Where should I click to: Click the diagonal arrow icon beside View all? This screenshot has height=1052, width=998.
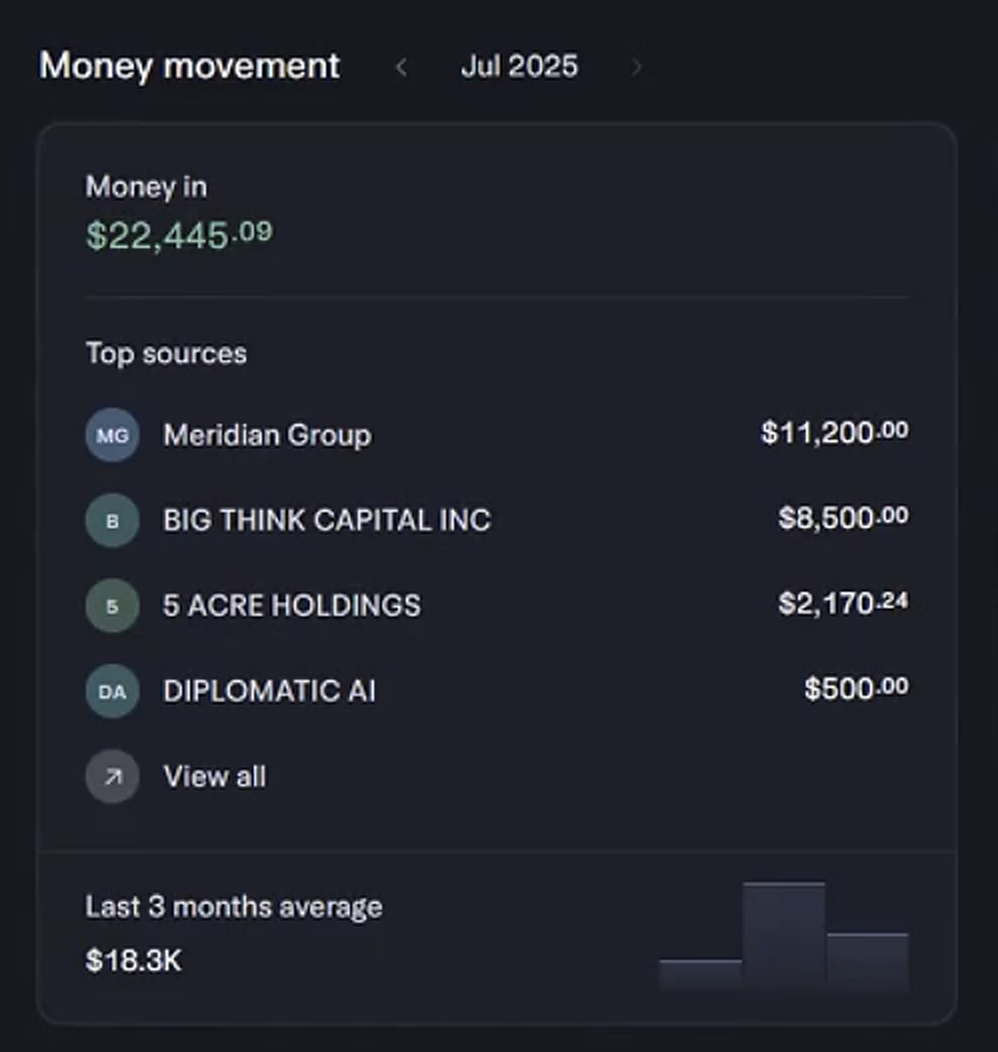pos(111,776)
